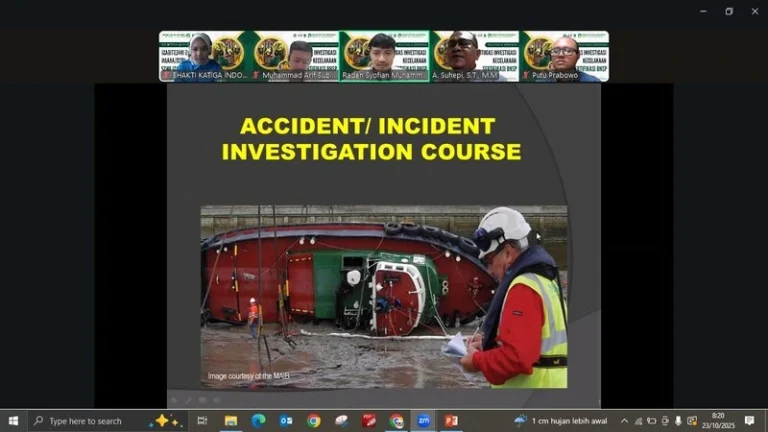Screen dimensions: 768x432
Task: Restore down the Zoom meeting window
Action: pos(729,11)
